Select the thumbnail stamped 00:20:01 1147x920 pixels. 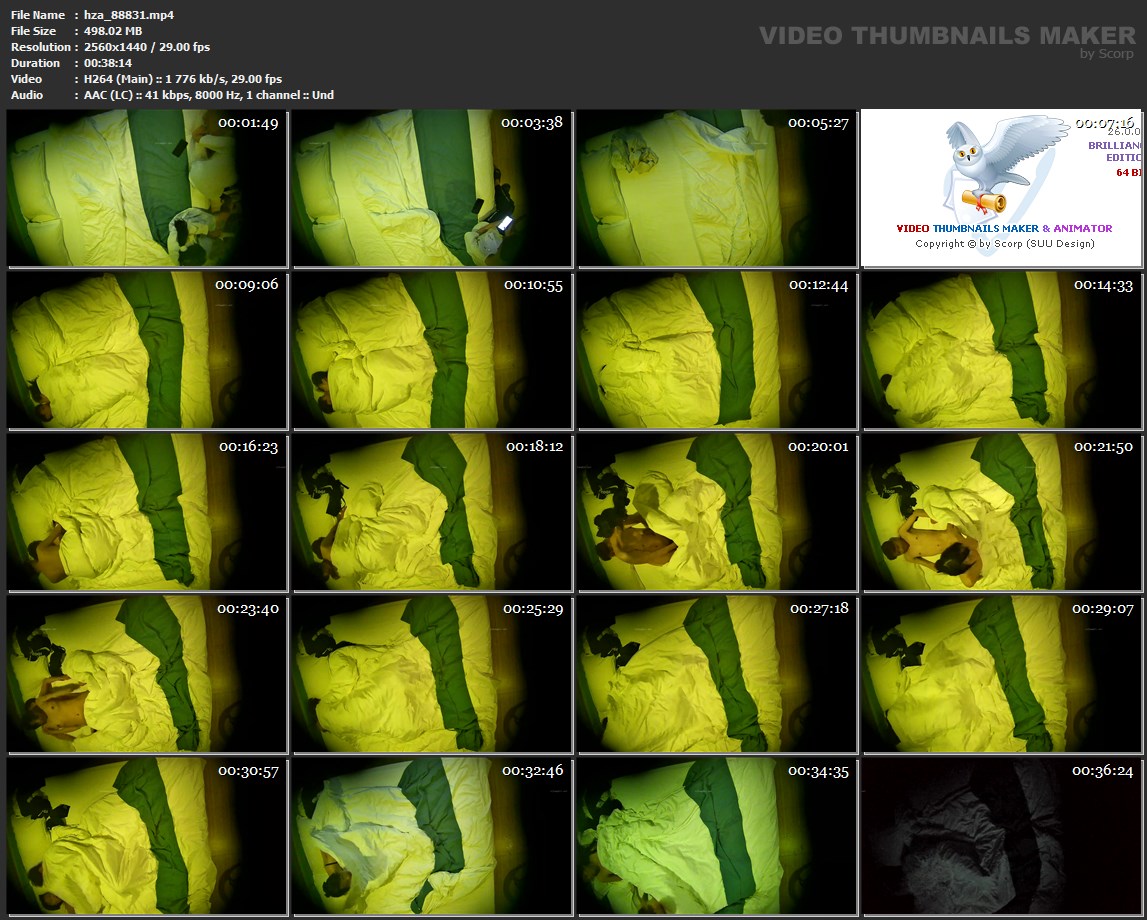[717, 512]
